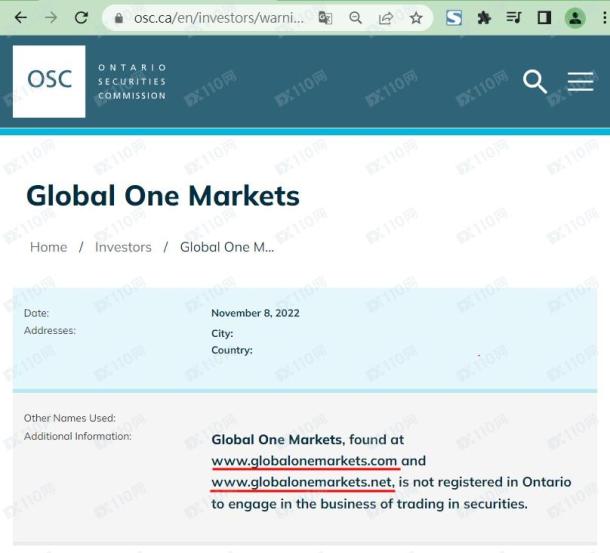Go to Home breadcrumb

click(49, 247)
